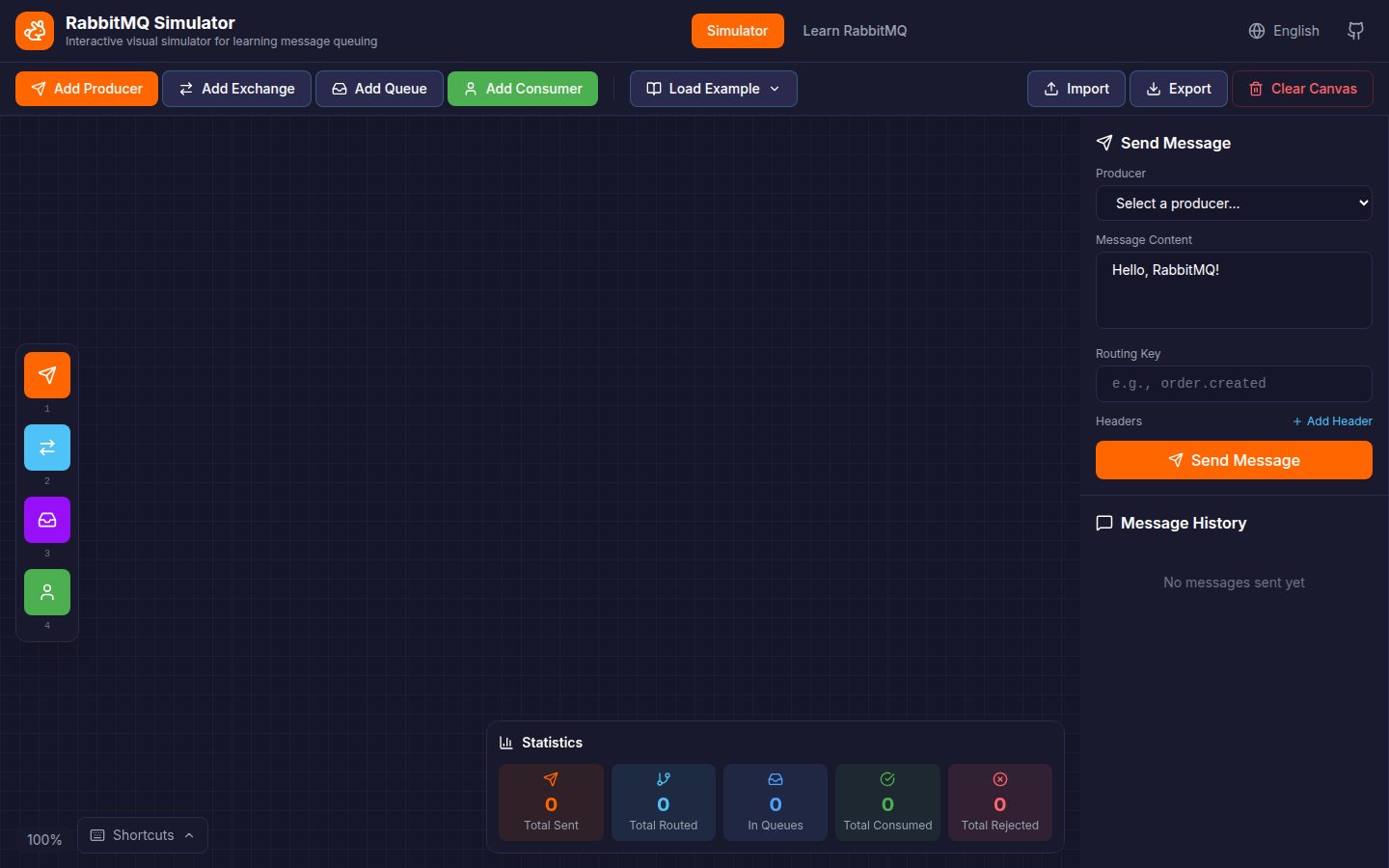Focus the Routing Key input field
Viewport: 1389px width, 868px height.
pos(1234,384)
